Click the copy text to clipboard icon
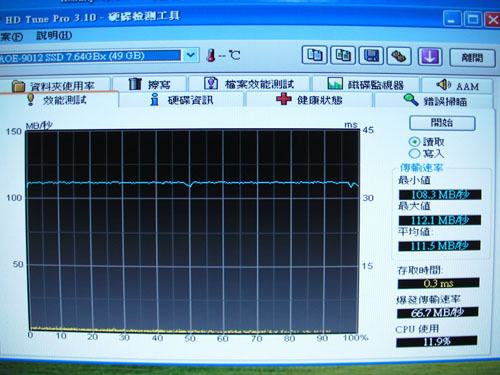The image size is (500, 375). pyautogui.click(x=314, y=55)
